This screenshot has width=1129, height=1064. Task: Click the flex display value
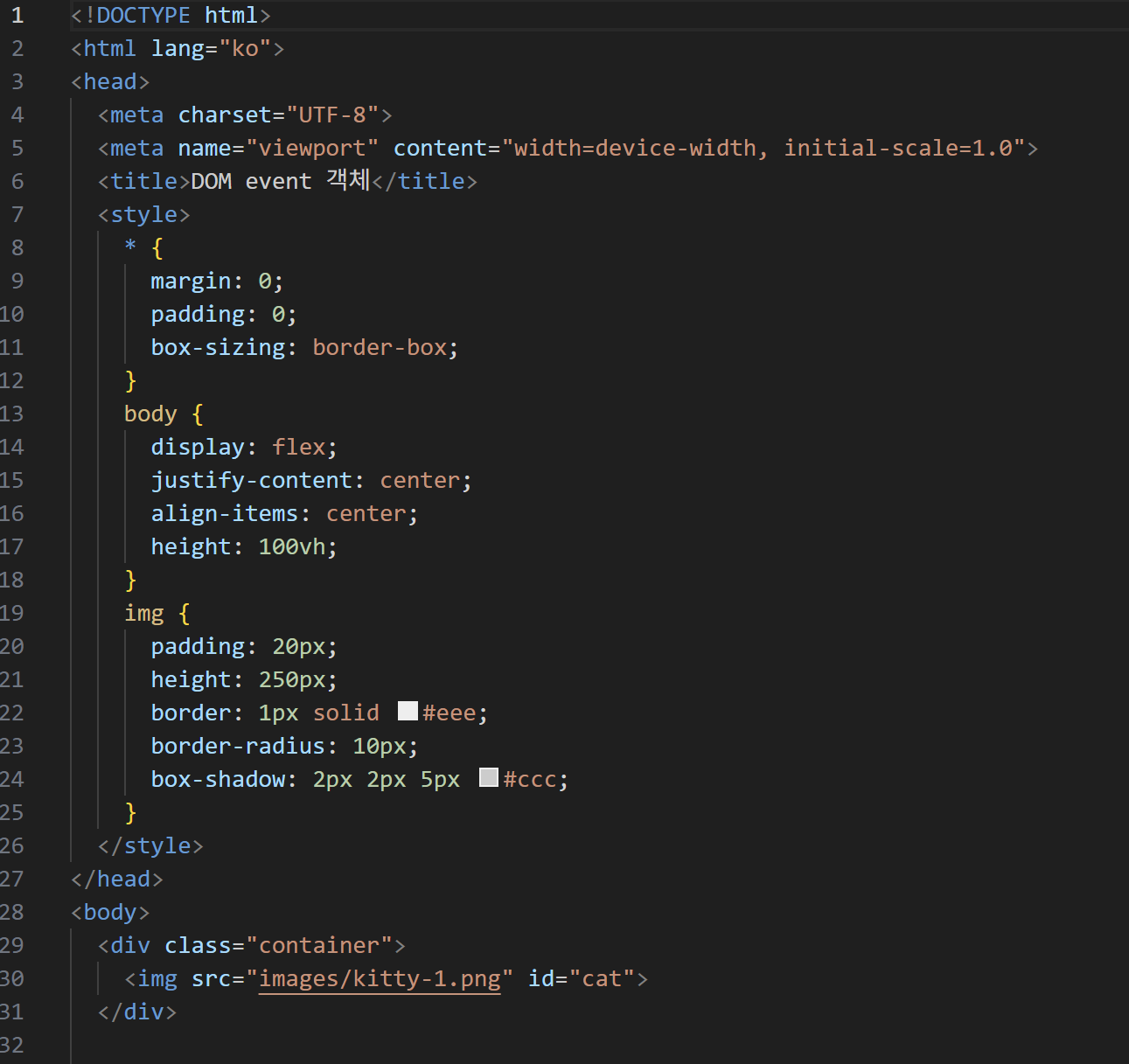pos(298,447)
